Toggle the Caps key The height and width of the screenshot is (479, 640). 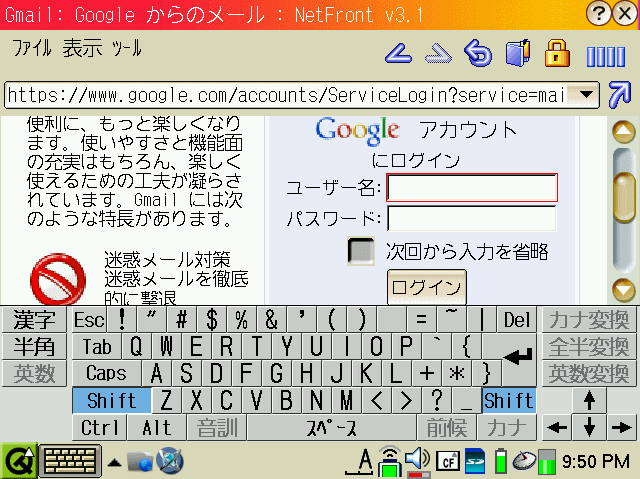pyautogui.click(x=107, y=373)
